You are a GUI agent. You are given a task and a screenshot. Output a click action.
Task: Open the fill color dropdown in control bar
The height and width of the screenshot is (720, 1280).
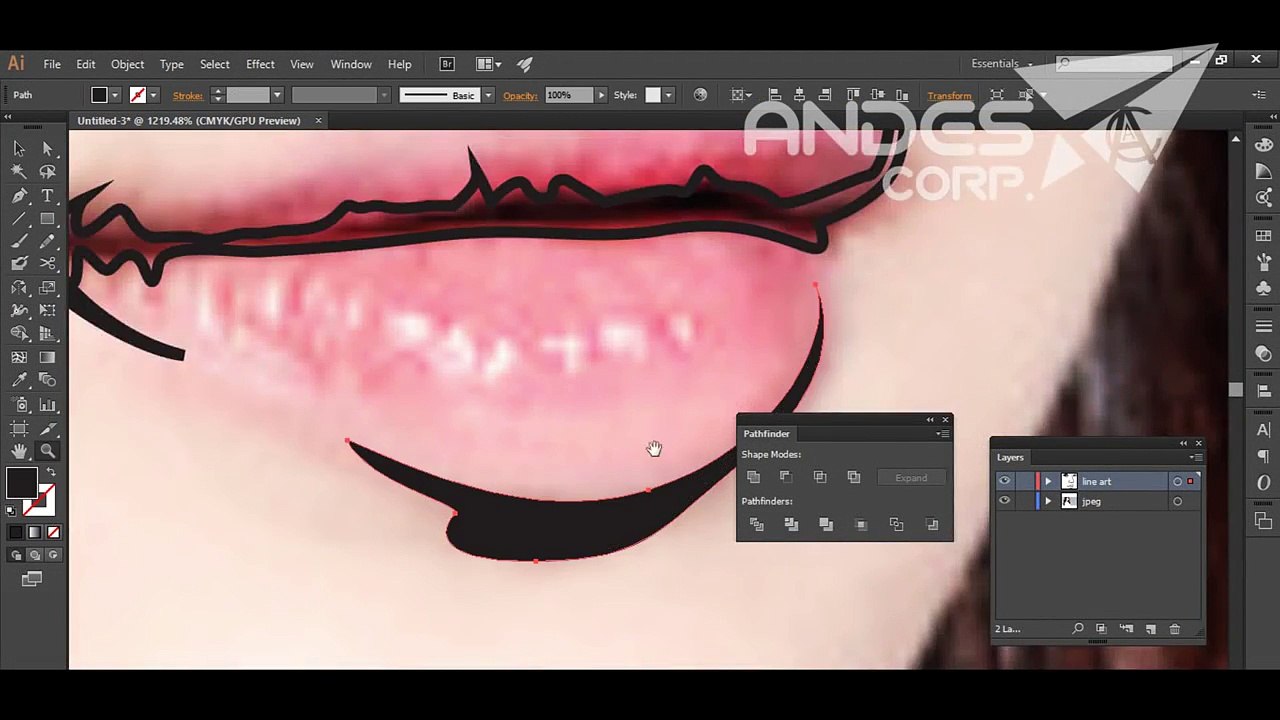pos(115,96)
